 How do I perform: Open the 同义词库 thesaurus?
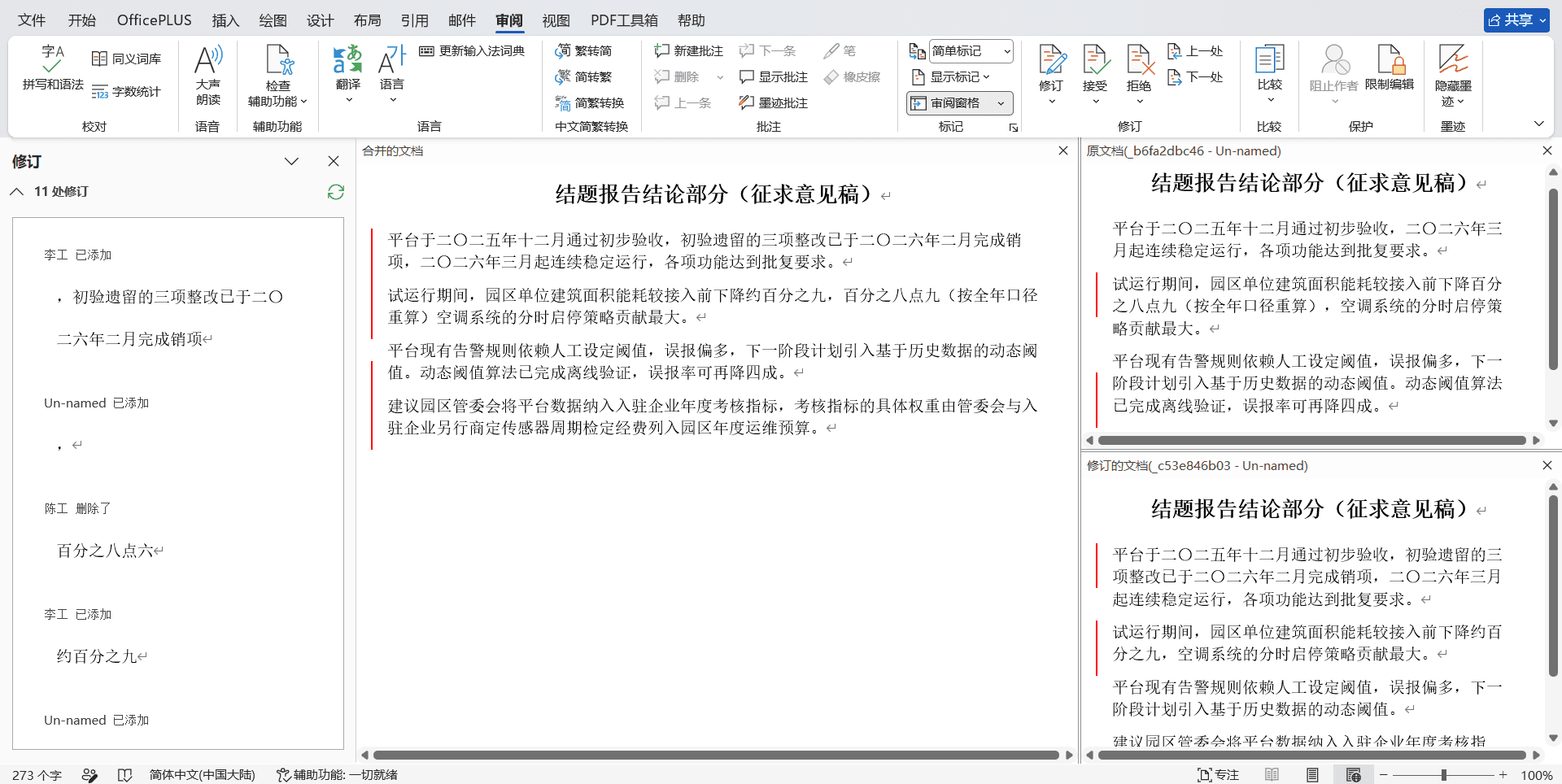pyautogui.click(x=126, y=59)
